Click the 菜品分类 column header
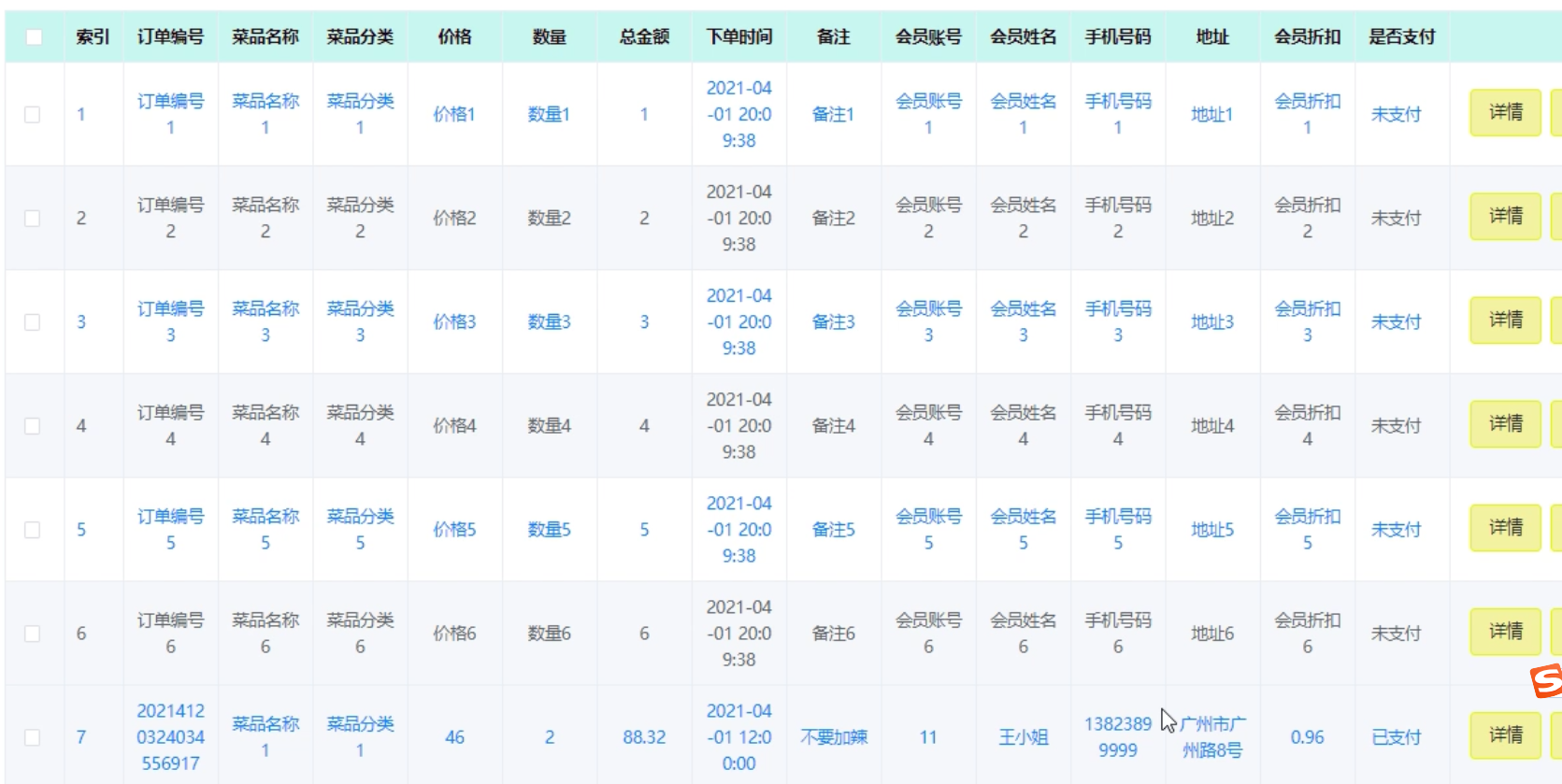 tap(360, 36)
